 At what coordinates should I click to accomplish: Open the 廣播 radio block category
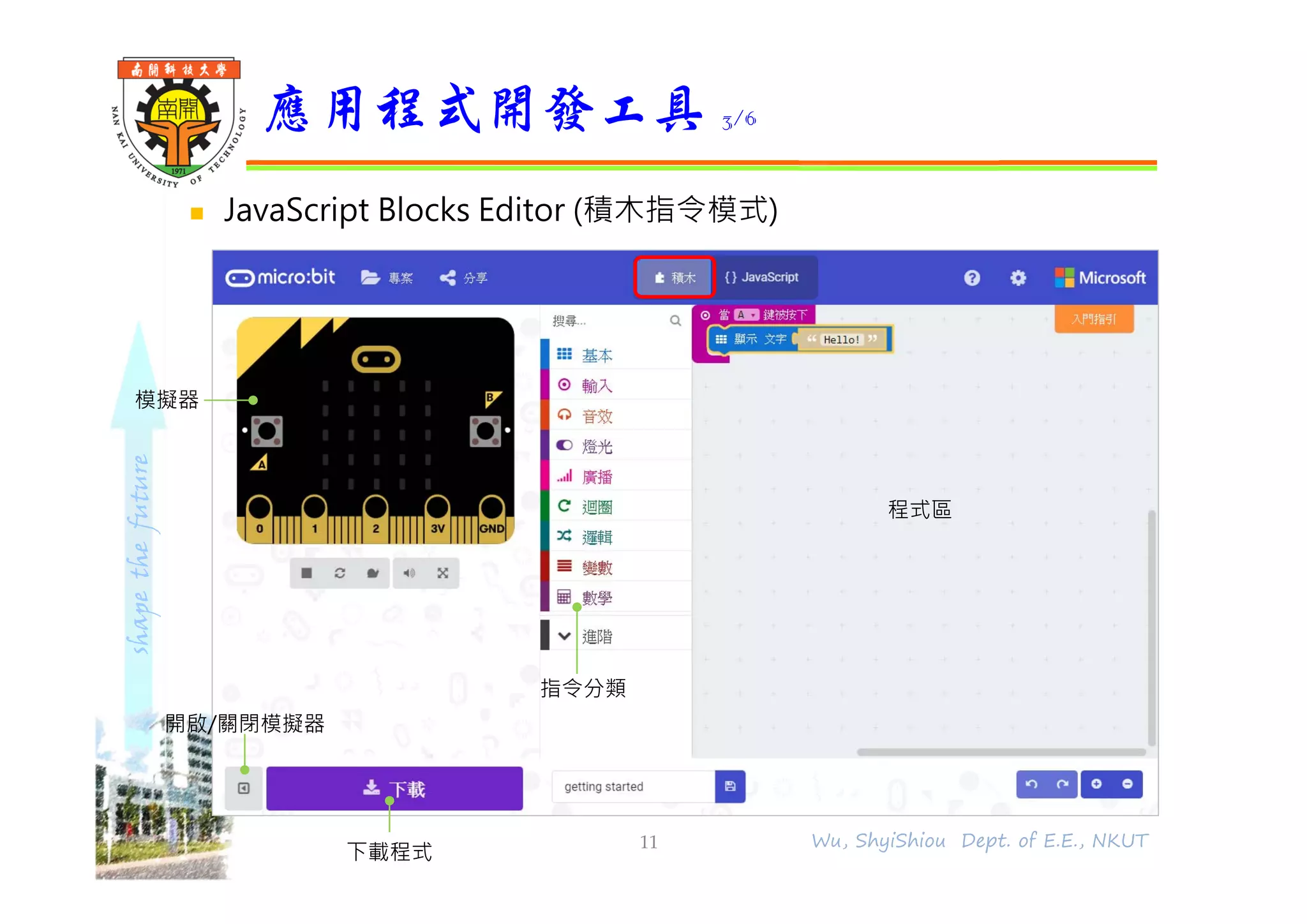pos(616,477)
